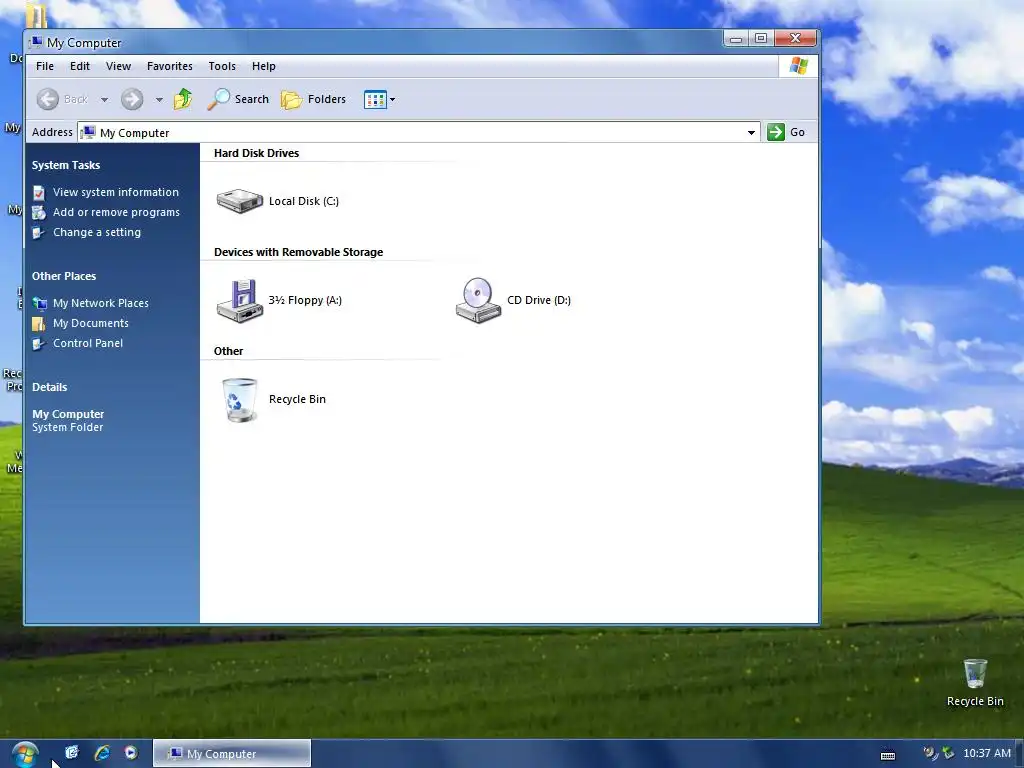Click Devices with Removable Storage header
Image resolution: width=1024 pixels, height=768 pixels.
[x=298, y=252]
